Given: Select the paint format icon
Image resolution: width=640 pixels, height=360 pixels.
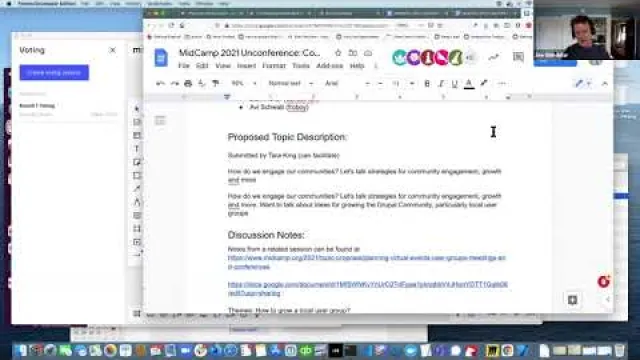Looking at the screenshot, I should click(216, 83).
